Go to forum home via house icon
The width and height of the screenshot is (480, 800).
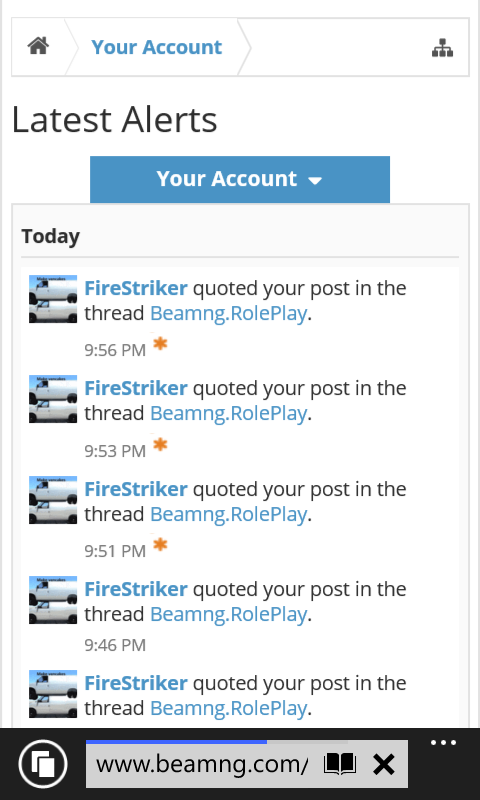(x=38, y=46)
